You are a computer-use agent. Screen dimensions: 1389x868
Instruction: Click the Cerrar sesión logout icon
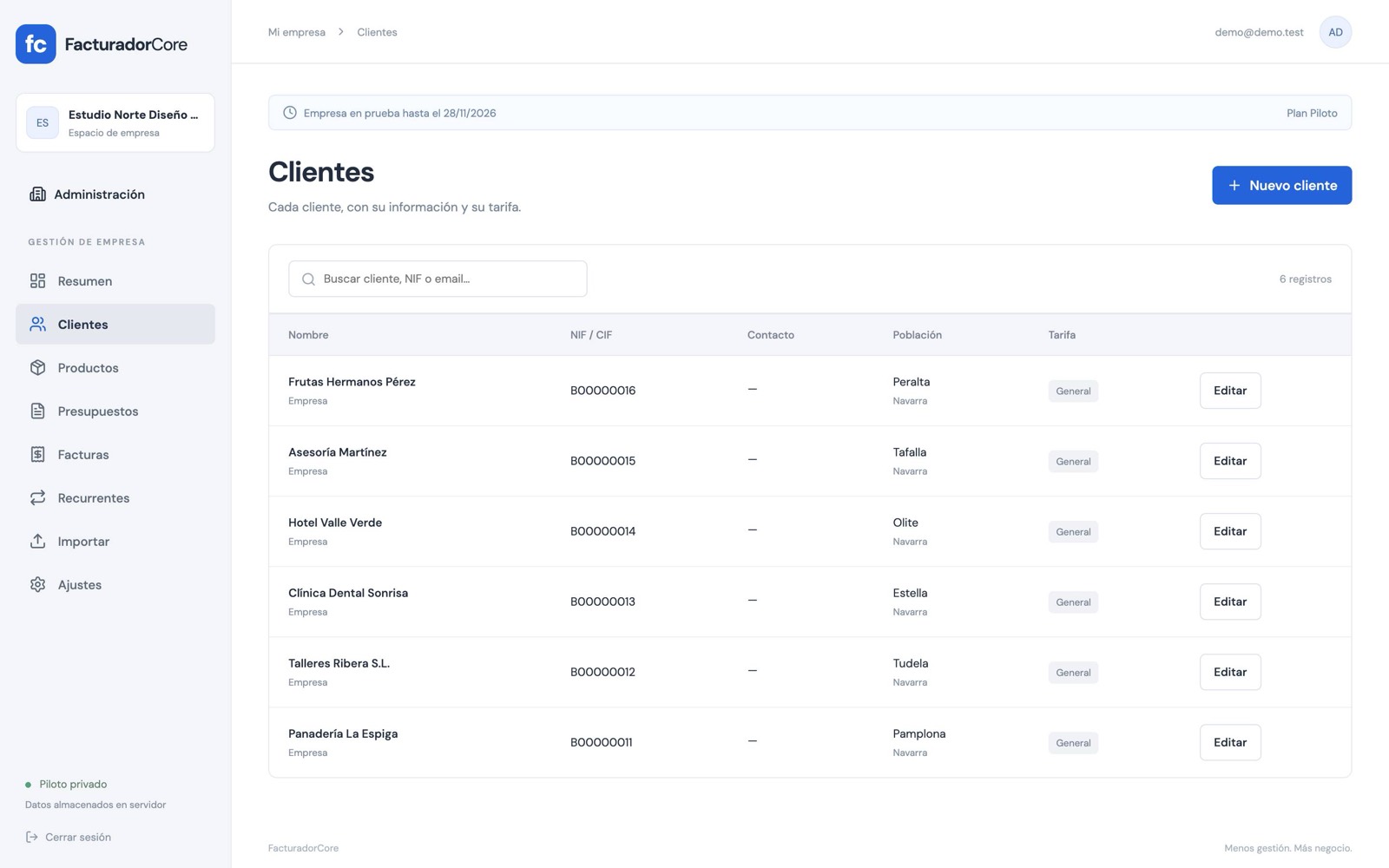(32, 837)
